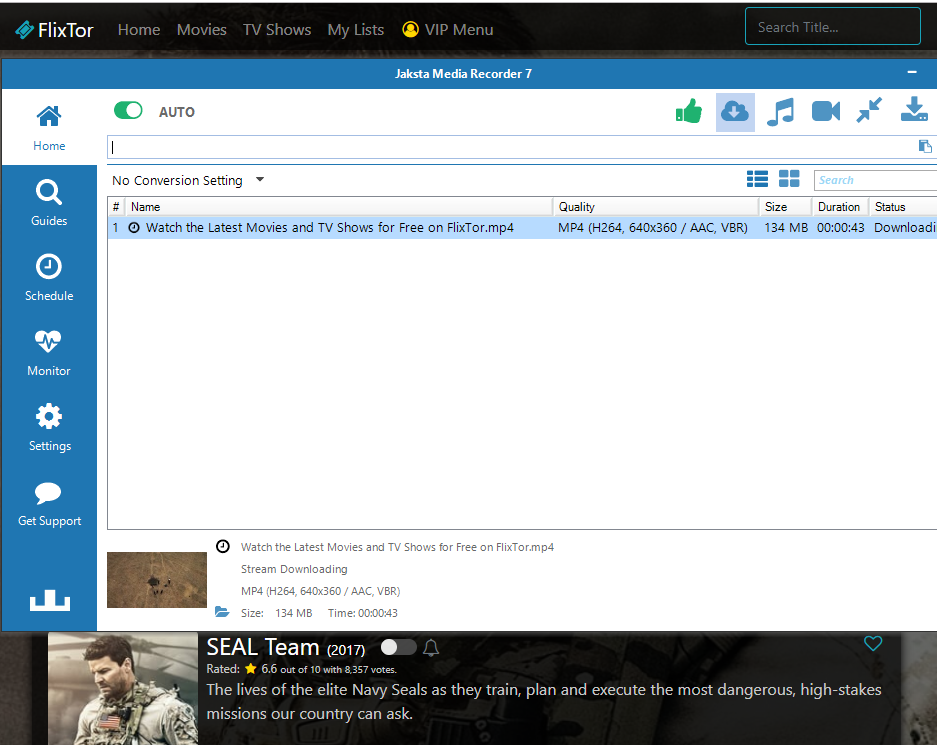This screenshot has height=745, width=937.
Task: Click the compress arrows icon
Action: (869, 111)
